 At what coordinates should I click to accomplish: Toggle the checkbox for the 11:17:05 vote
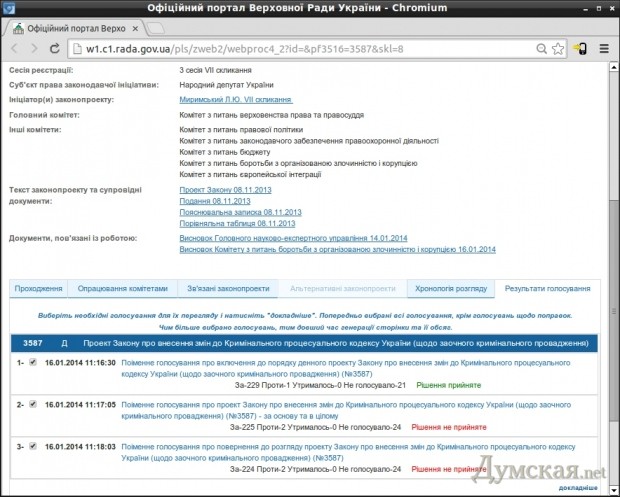pos(33,404)
